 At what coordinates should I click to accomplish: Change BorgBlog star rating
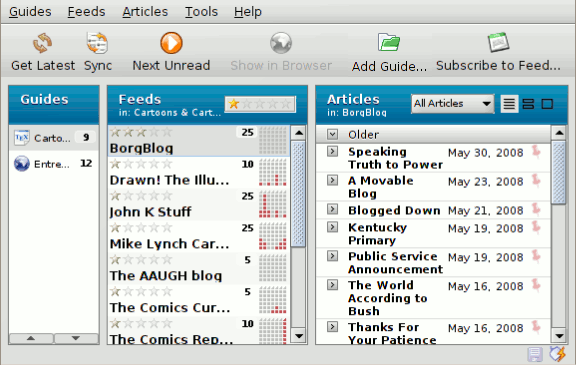[141, 132]
